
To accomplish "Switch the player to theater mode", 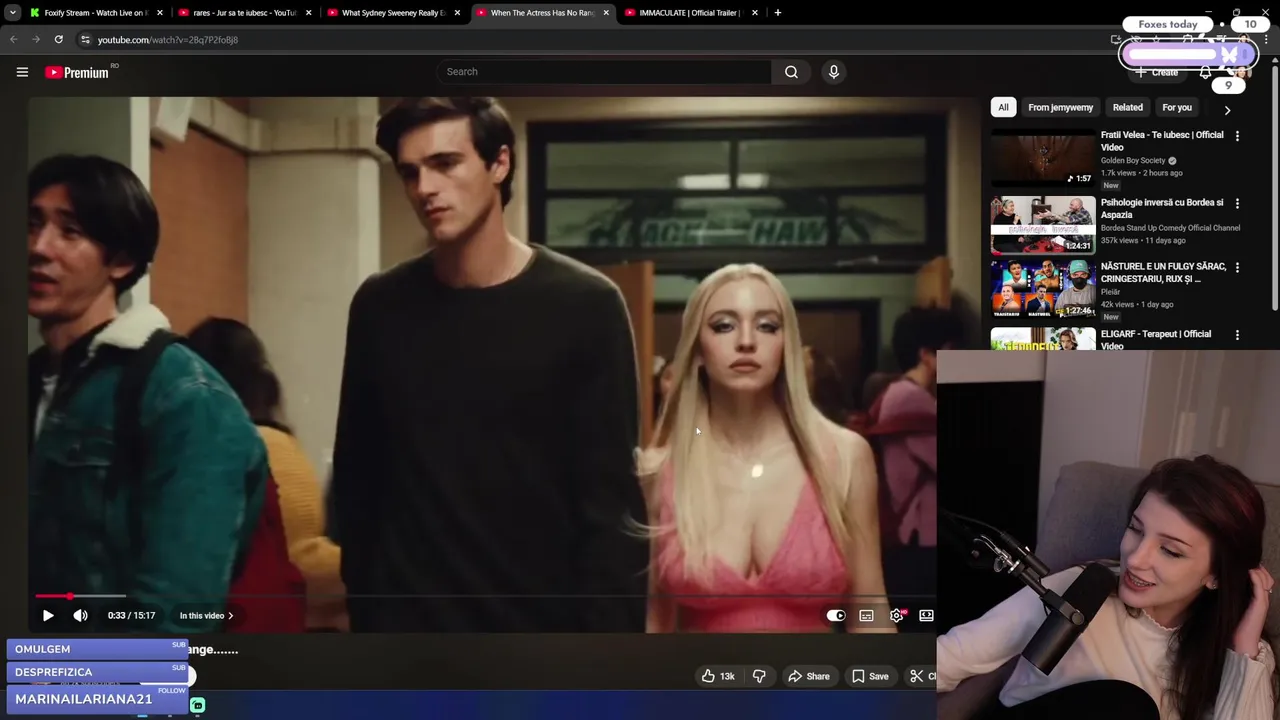I will coord(926,616).
